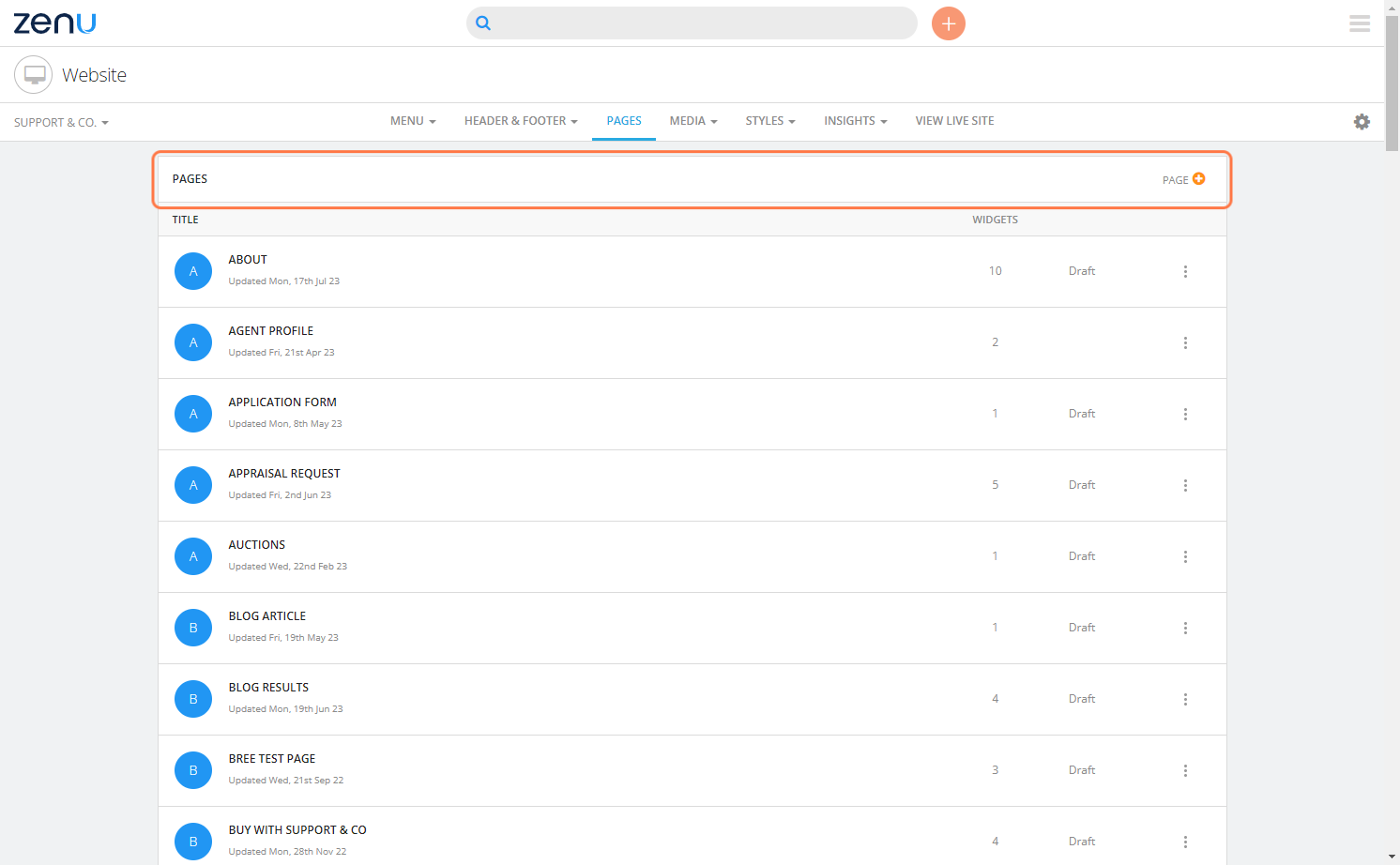This screenshot has height=865, width=1400.
Task: Open options menu for APPLICATION FORM page
Action: (1185, 414)
